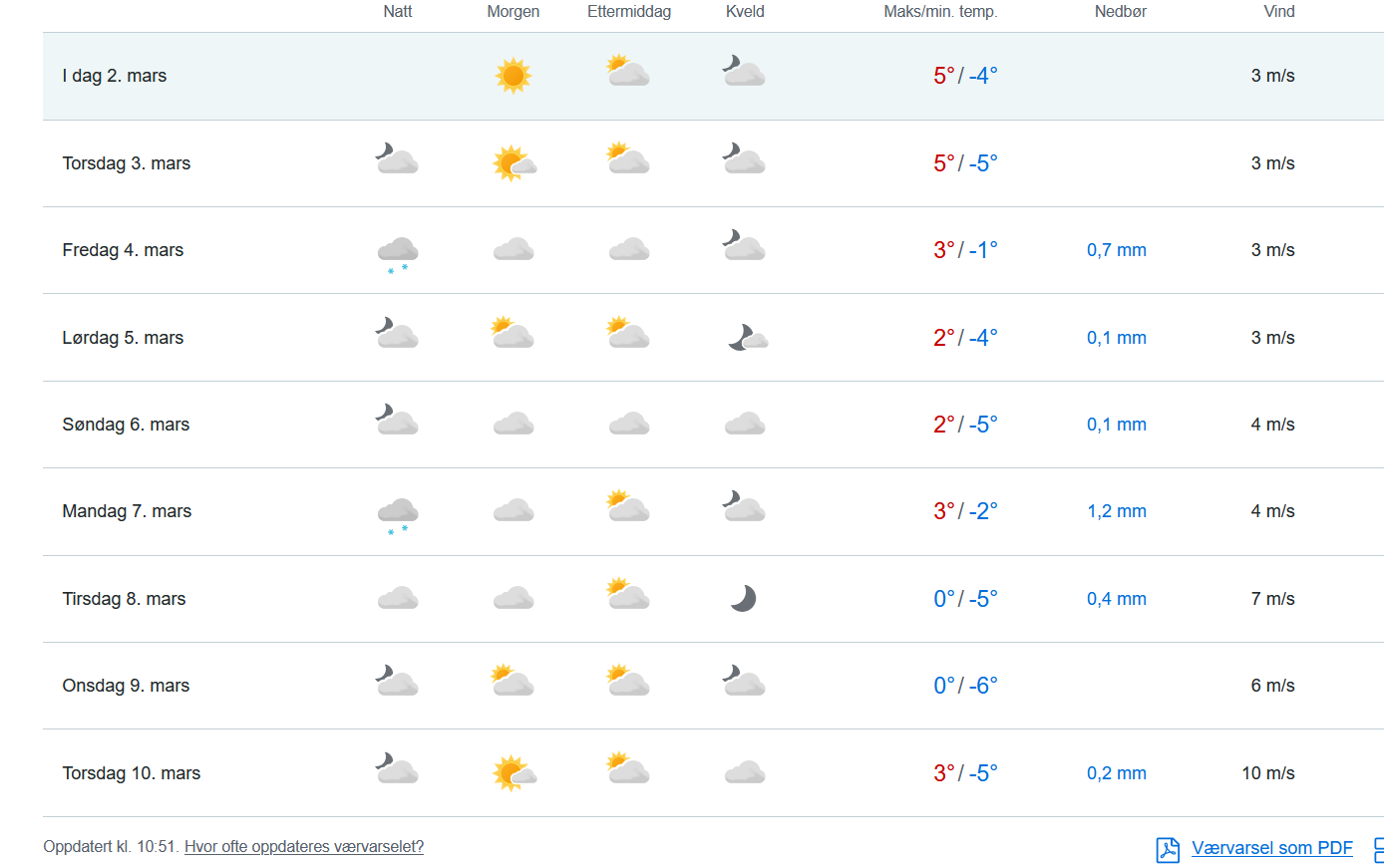Click the 1,2 mm precipitation value on Mandag
This screenshot has width=1384, height=868.
(1116, 511)
